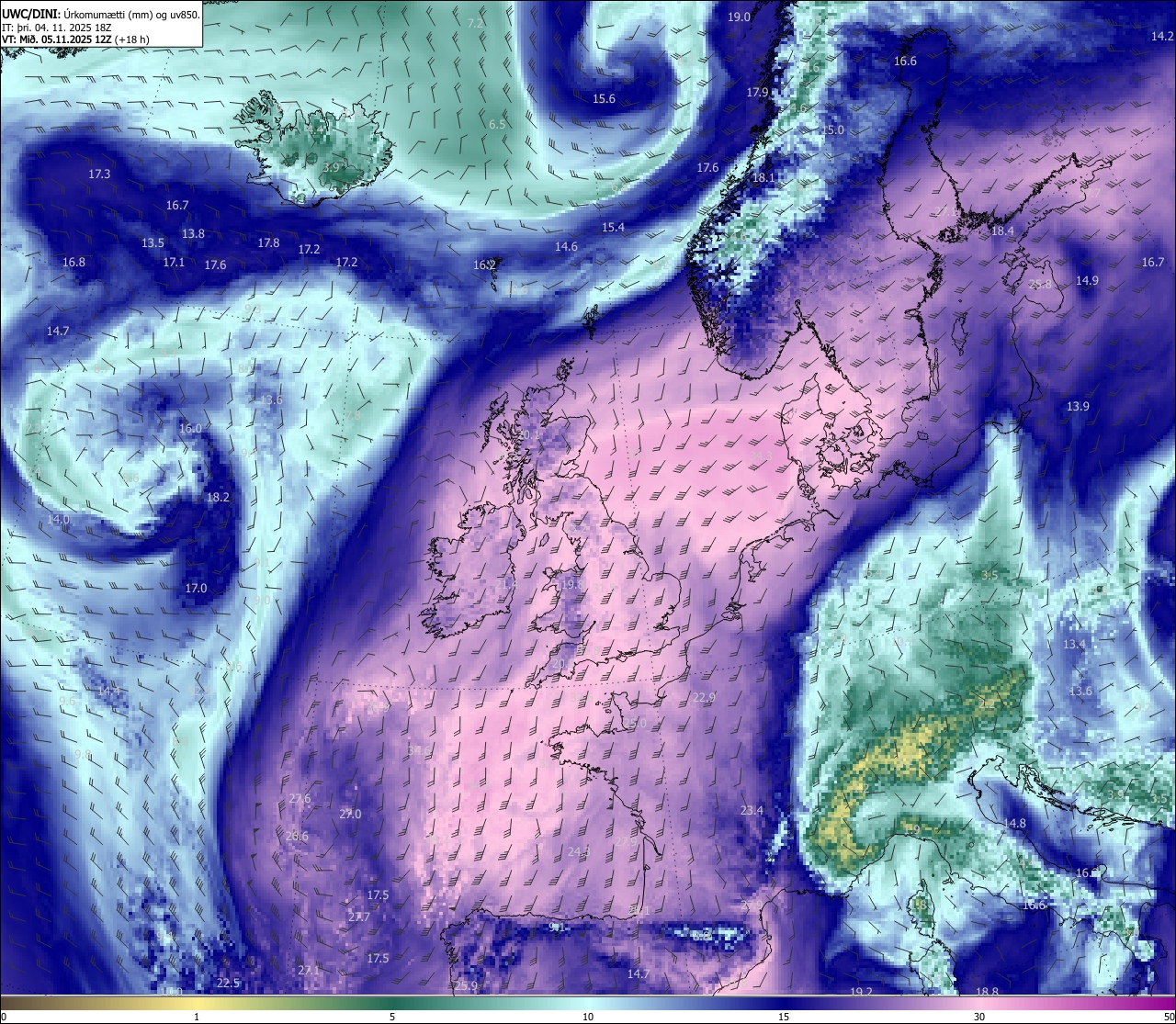This screenshot has height=1024, width=1176.
Task: Click the 19.0 value at top of map
Action: coord(739,17)
